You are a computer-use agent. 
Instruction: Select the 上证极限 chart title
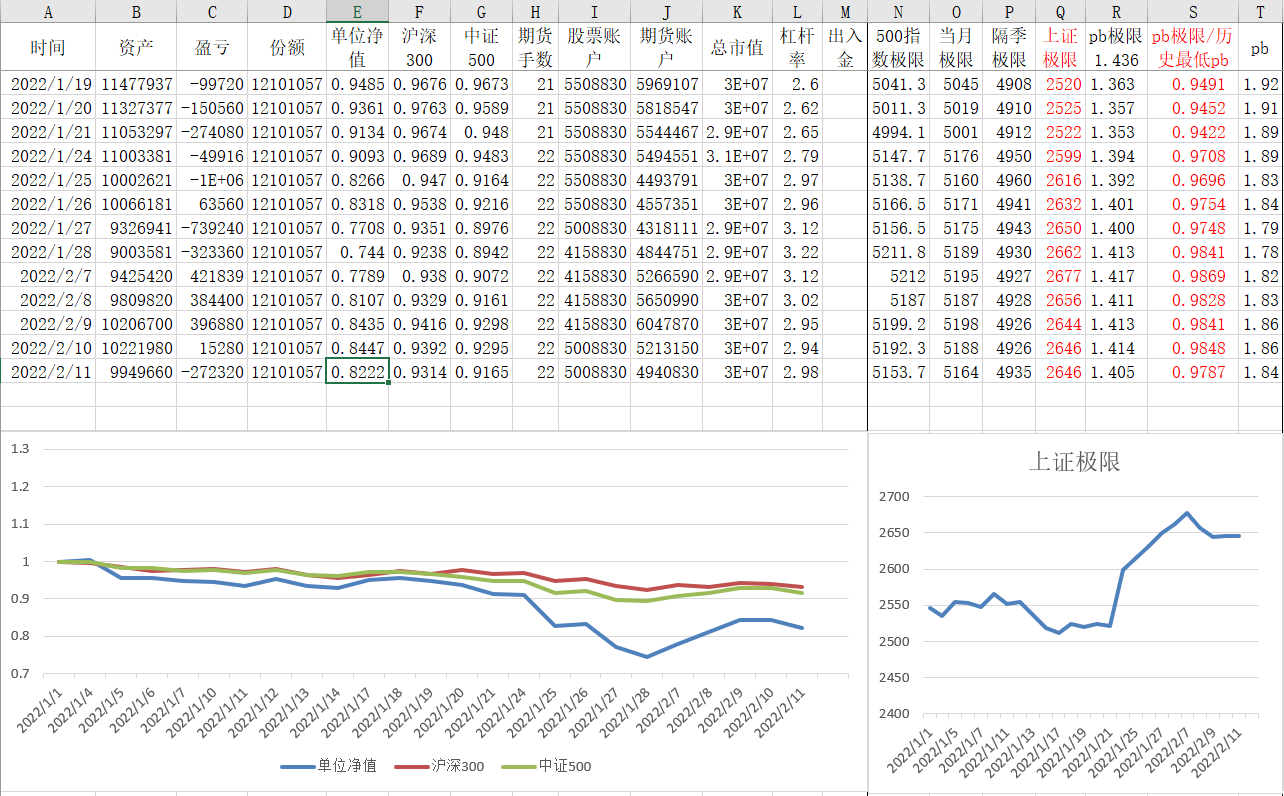click(x=1074, y=461)
